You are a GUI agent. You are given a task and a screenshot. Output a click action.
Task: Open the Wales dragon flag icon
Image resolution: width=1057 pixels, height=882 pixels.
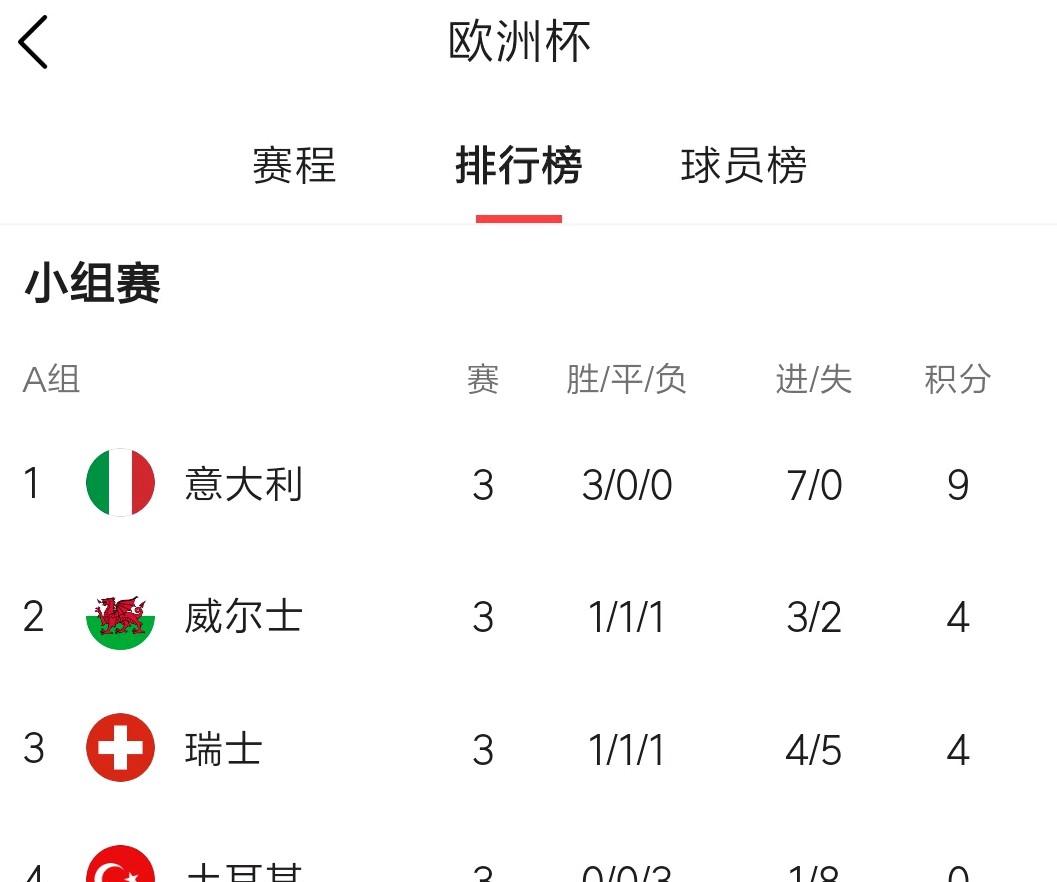[x=121, y=616]
